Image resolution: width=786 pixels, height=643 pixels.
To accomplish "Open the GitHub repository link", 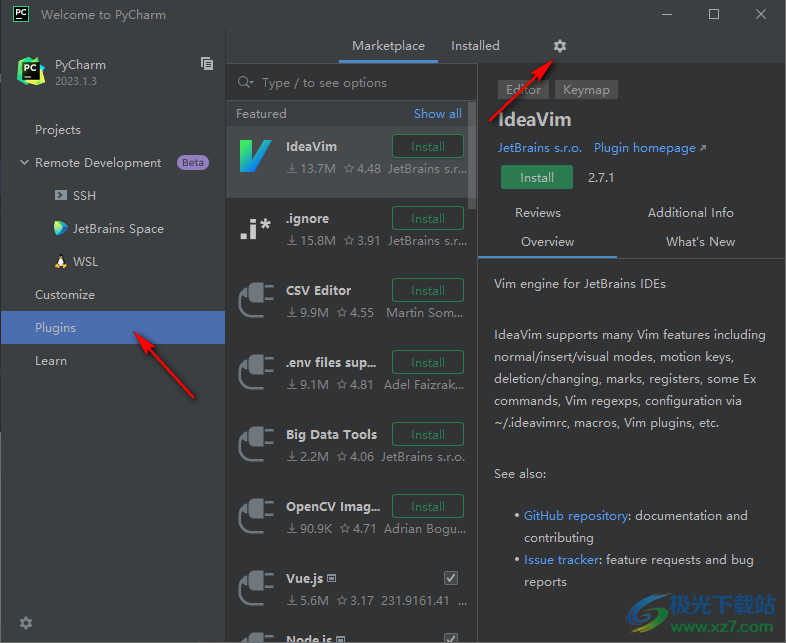I will (x=576, y=515).
